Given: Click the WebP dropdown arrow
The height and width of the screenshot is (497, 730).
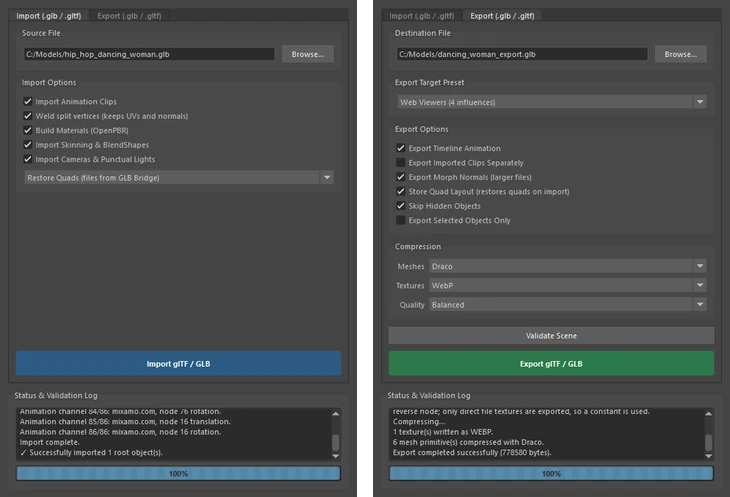Looking at the screenshot, I should [x=700, y=285].
